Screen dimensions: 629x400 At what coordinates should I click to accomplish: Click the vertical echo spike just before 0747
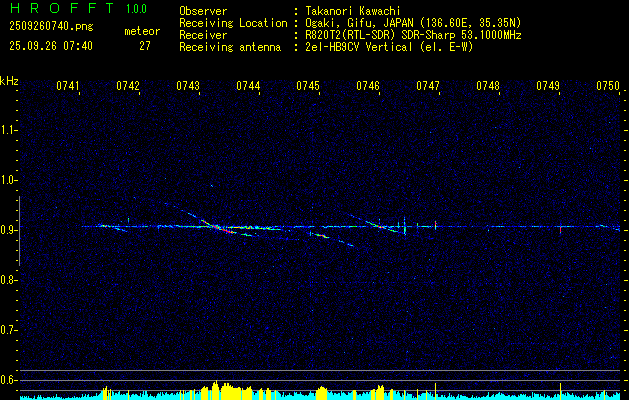pos(435,225)
